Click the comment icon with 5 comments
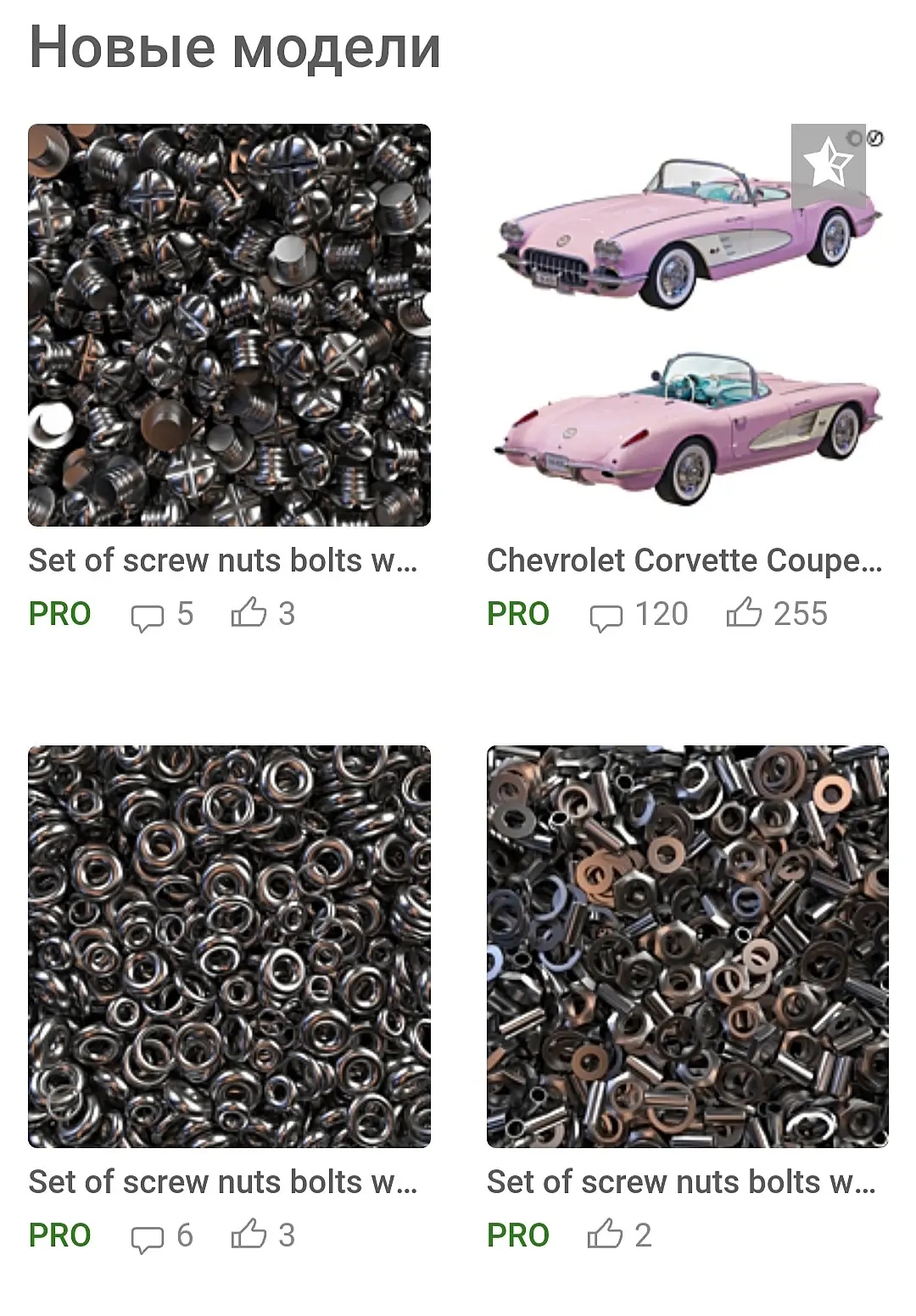The width and height of the screenshot is (916, 1316). coord(147,617)
